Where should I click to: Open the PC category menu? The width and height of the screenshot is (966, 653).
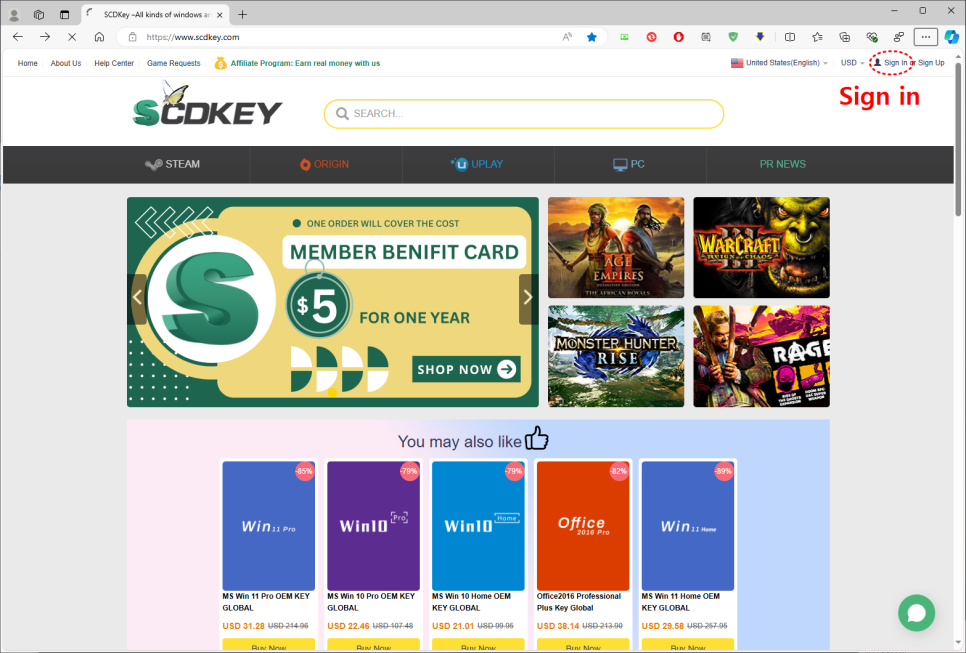(x=628, y=164)
